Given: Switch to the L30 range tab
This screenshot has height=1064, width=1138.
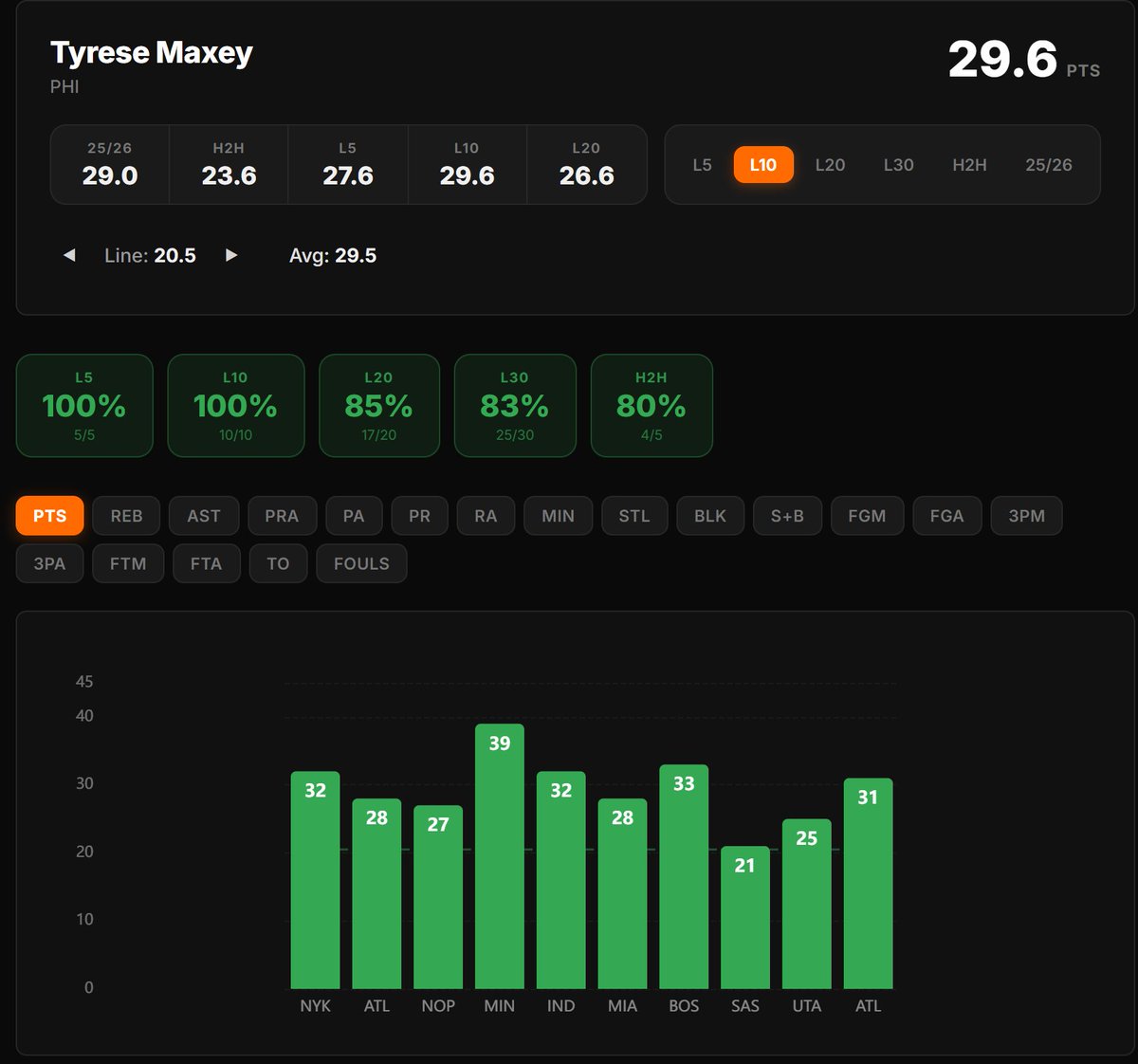Looking at the screenshot, I should click(x=898, y=165).
